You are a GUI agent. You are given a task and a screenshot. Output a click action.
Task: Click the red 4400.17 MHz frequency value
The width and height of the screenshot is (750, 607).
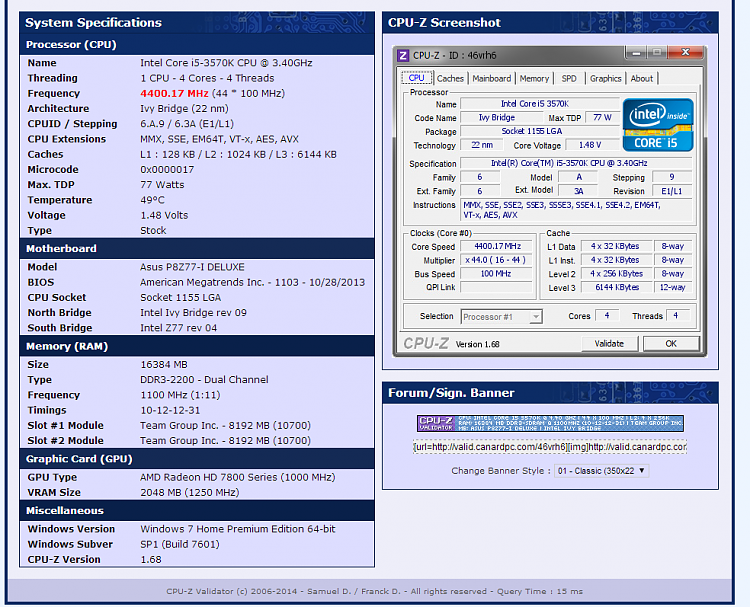[174, 93]
